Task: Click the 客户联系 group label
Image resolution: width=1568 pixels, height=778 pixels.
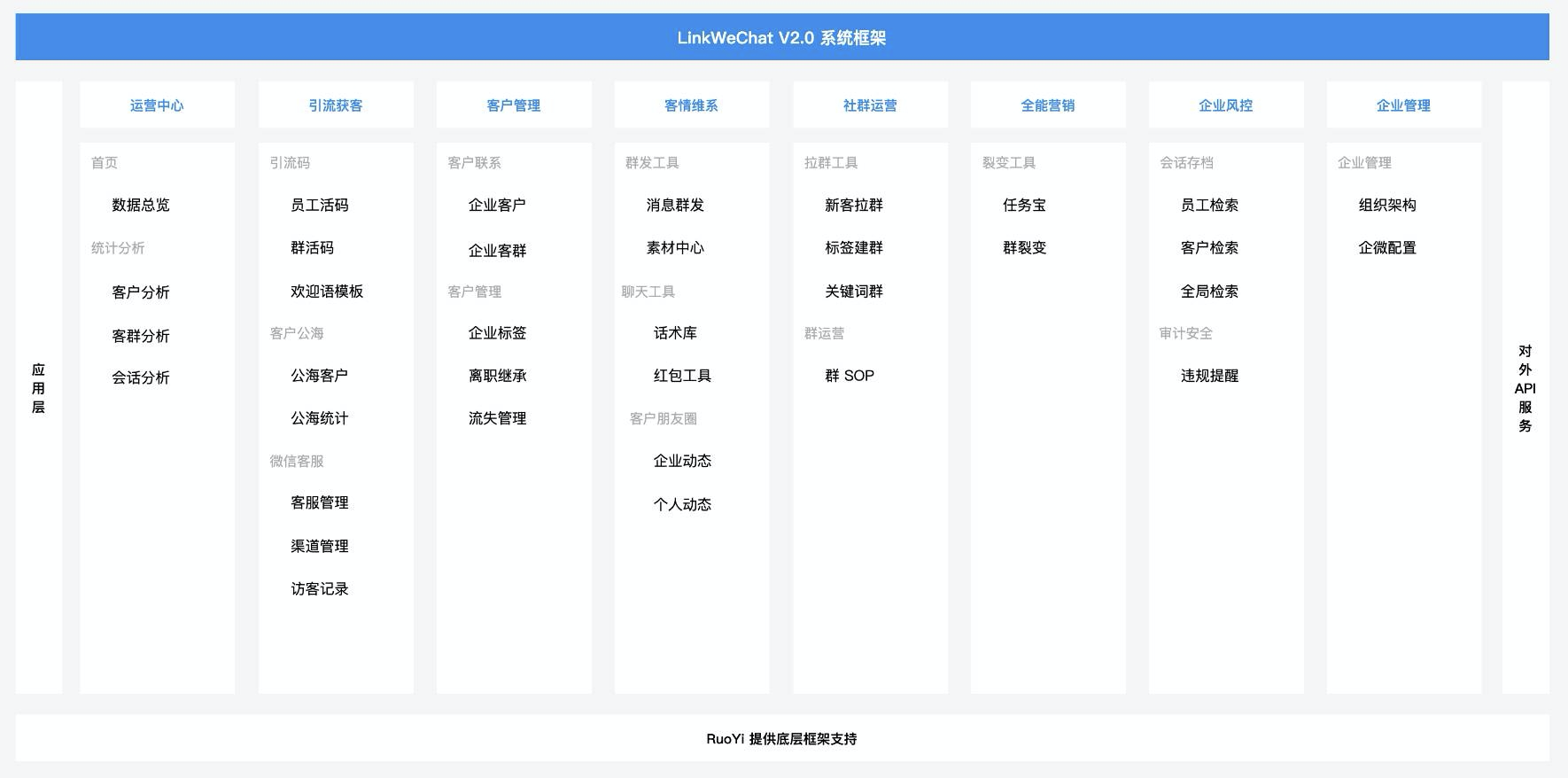Action: (475, 163)
